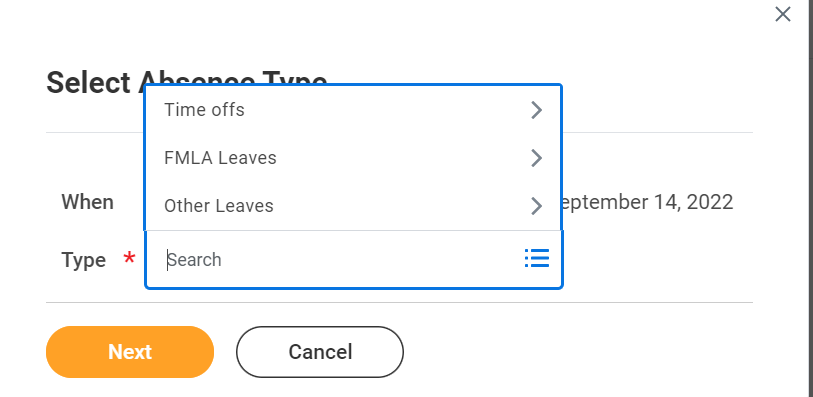The width and height of the screenshot is (813, 397).
Task: Open the prompt list icon in Search field
Action: tap(537, 258)
